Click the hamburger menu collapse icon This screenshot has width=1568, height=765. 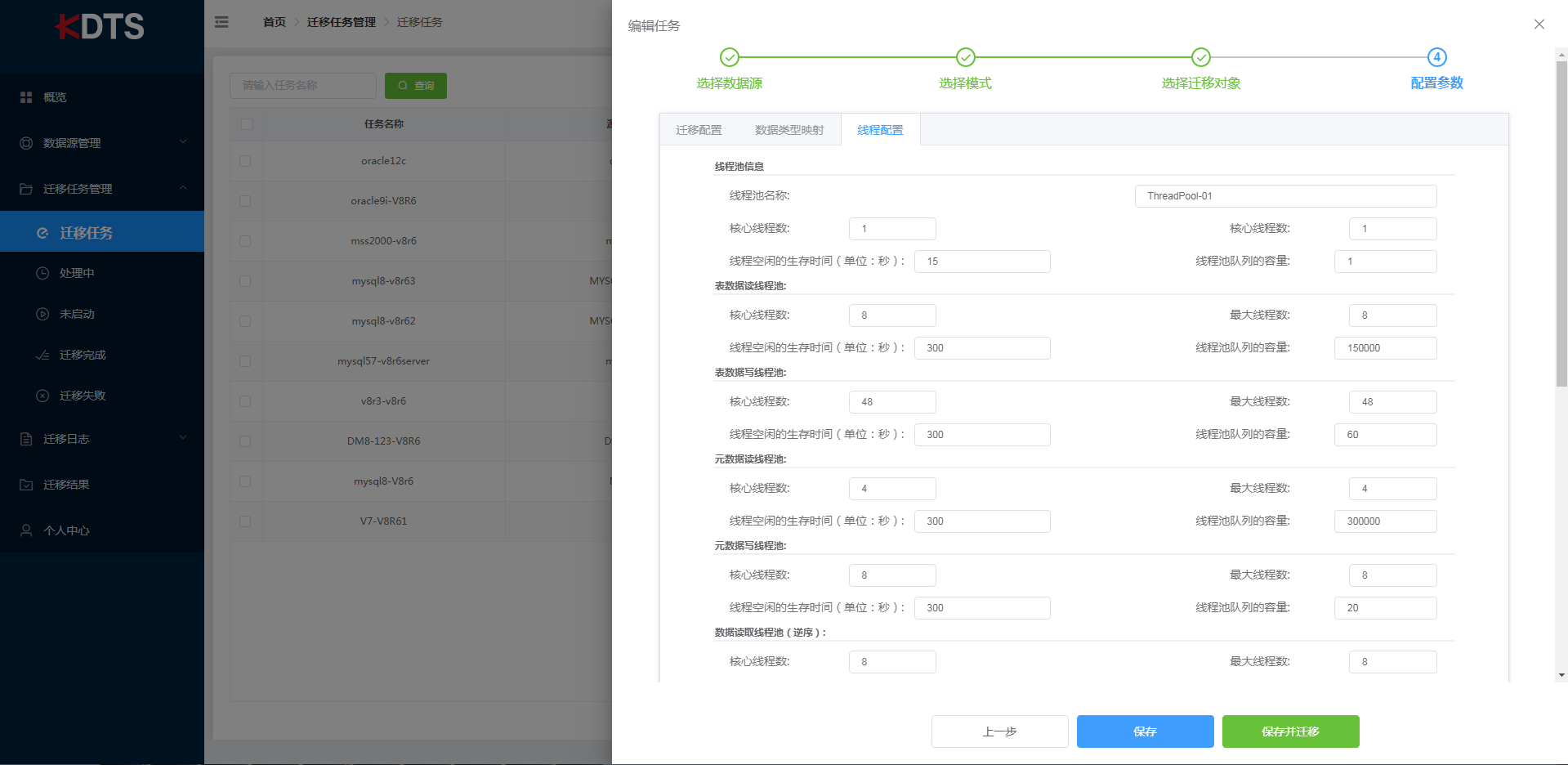point(221,22)
